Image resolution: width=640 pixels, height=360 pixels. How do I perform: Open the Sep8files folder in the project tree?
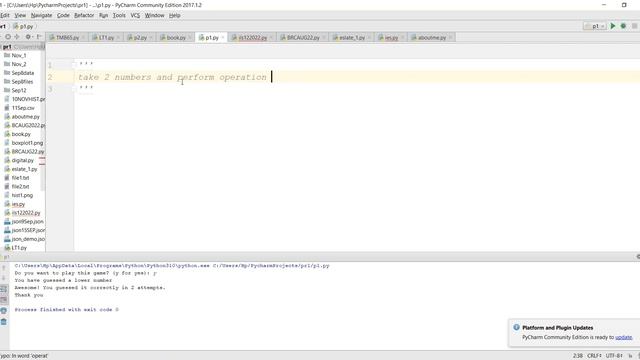pos(22,82)
